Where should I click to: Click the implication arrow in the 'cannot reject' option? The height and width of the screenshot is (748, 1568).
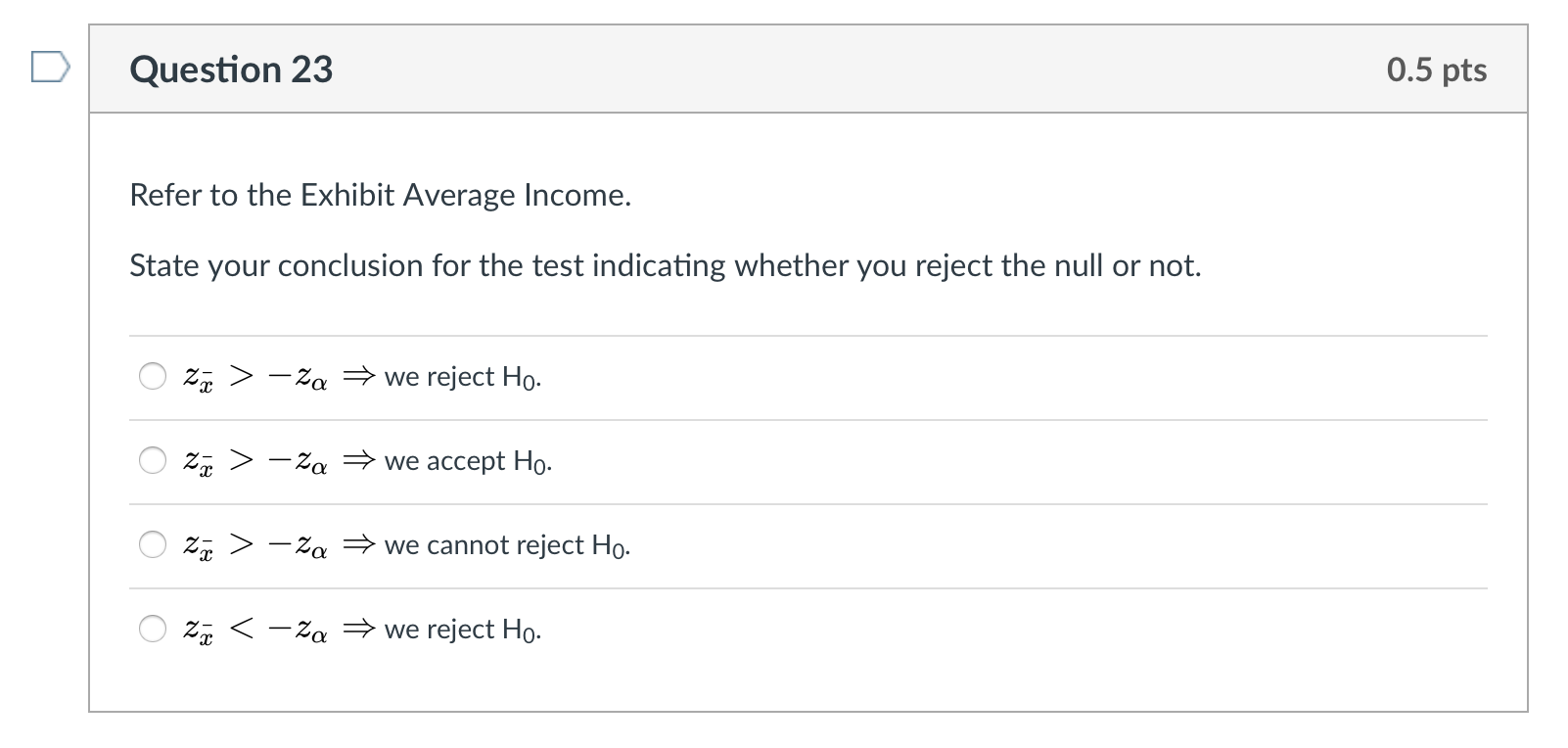359,544
